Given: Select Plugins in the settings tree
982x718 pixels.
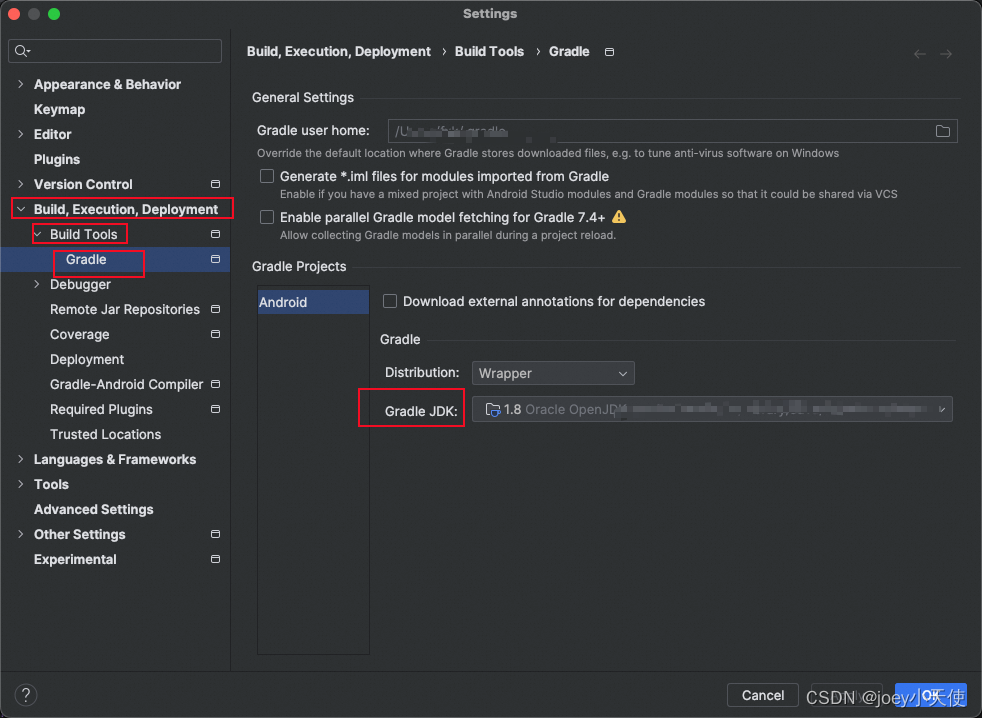Looking at the screenshot, I should pos(57,159).
